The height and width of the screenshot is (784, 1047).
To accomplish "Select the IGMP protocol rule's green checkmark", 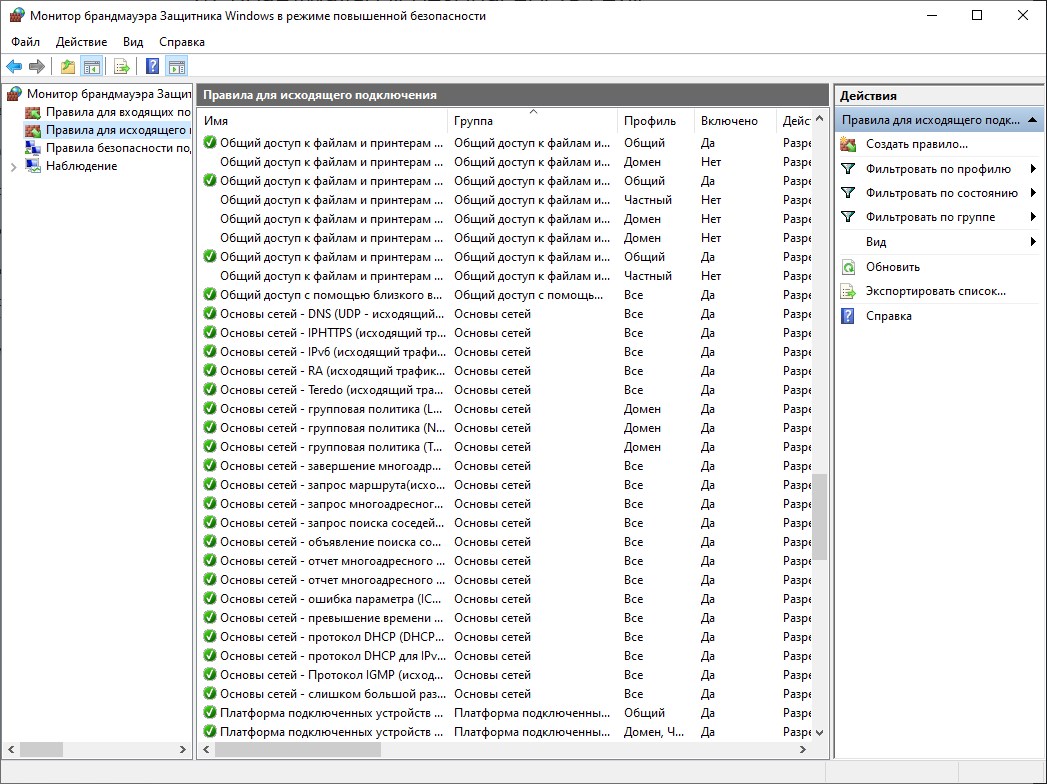I will pyautogui.click(x=209, y=675).
